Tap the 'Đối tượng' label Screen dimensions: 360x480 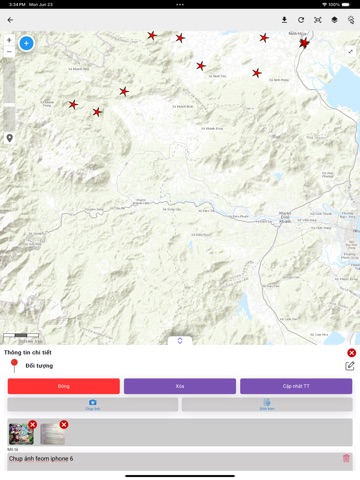[x=39, y=366]
